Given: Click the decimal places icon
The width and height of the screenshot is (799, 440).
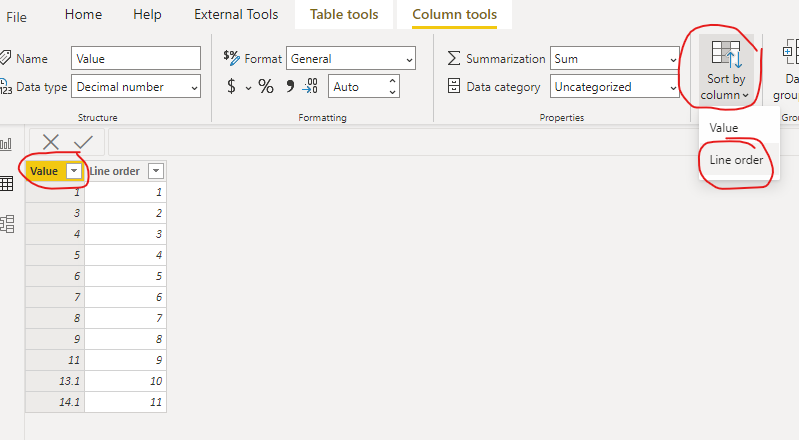Looking at the screenshot, I should pyautogui.click(x=310, y=86).
